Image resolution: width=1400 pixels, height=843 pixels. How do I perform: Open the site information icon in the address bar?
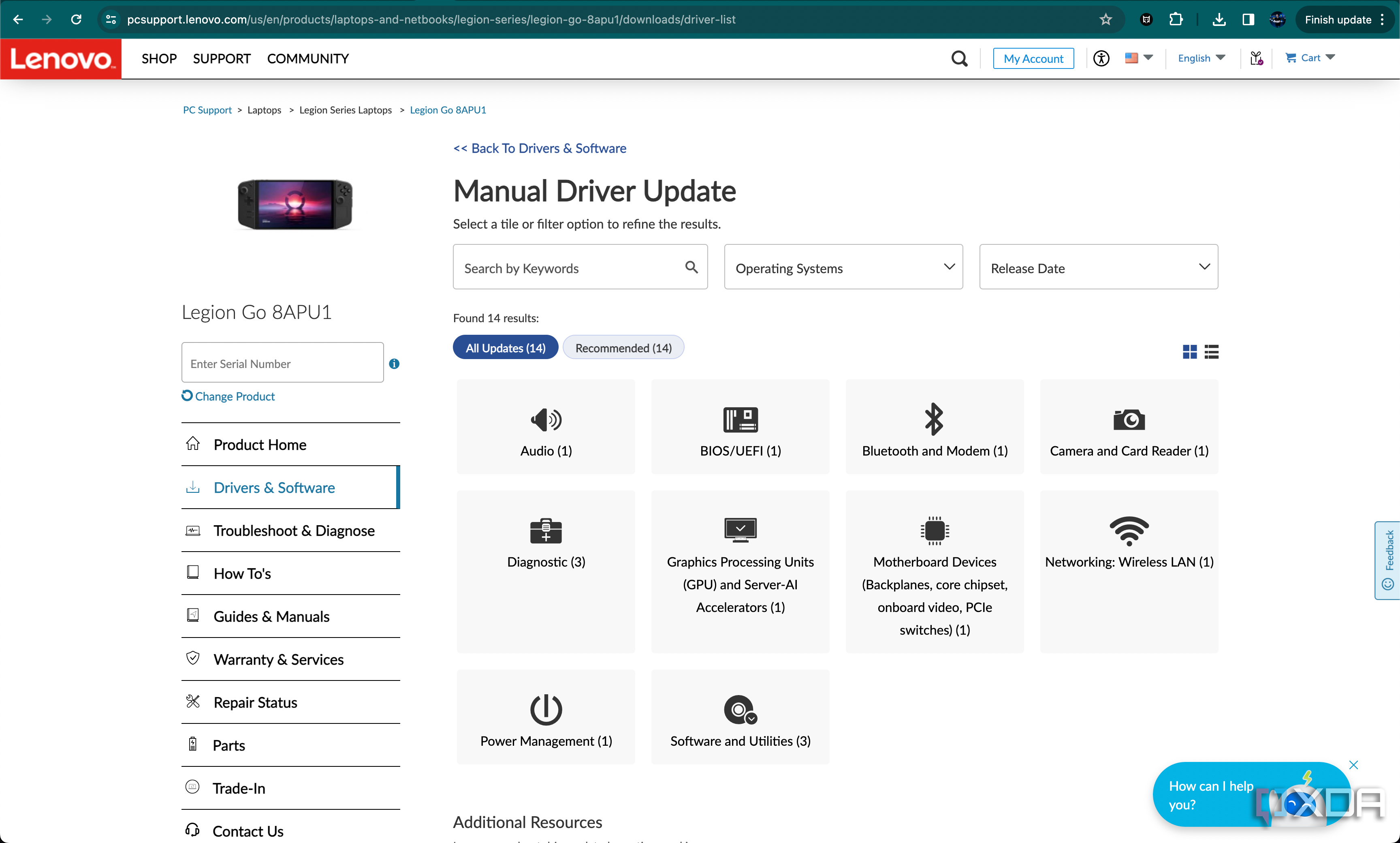point(111,19)
